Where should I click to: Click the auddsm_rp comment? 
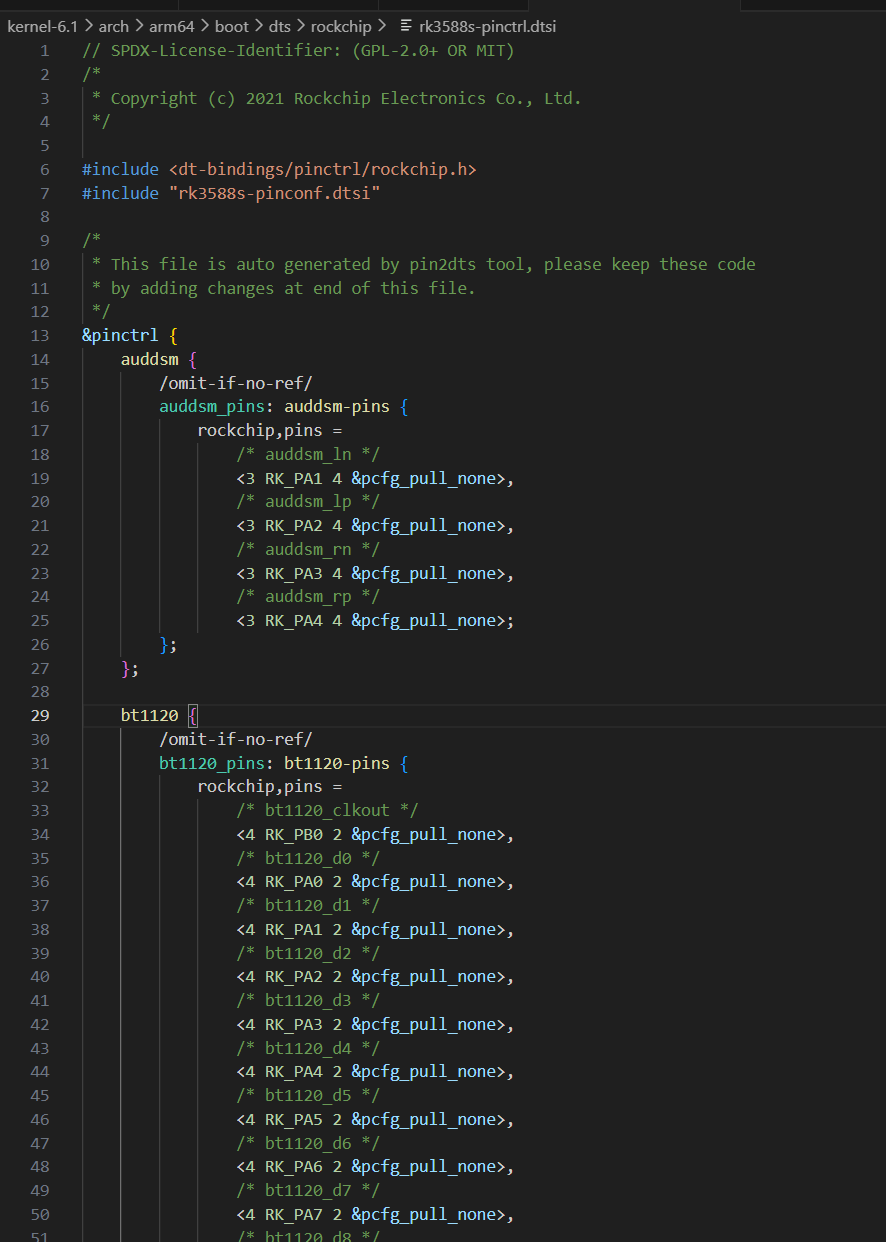308,597
